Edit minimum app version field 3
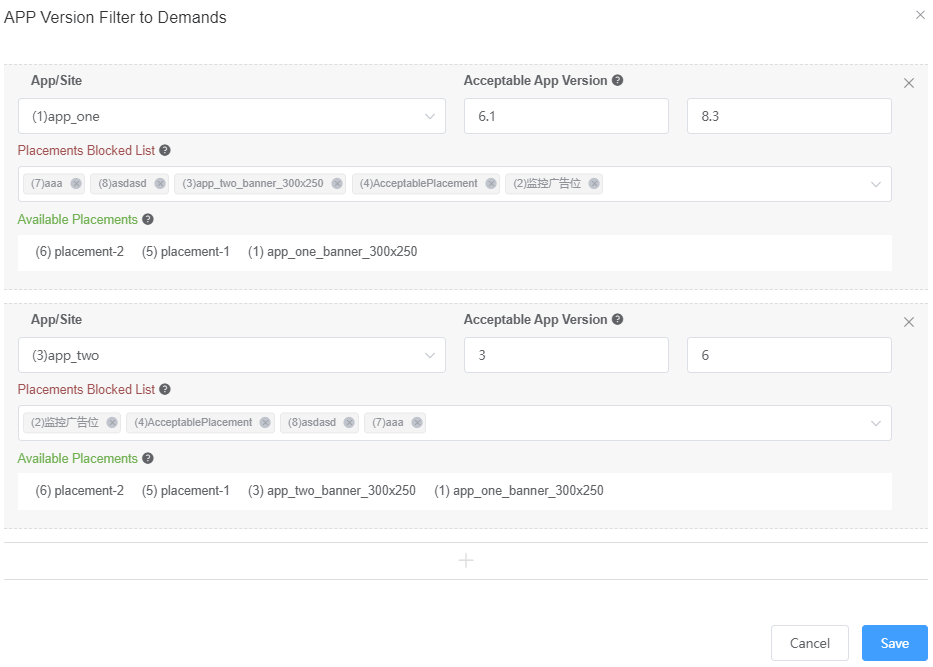 [x=566, y=355]
